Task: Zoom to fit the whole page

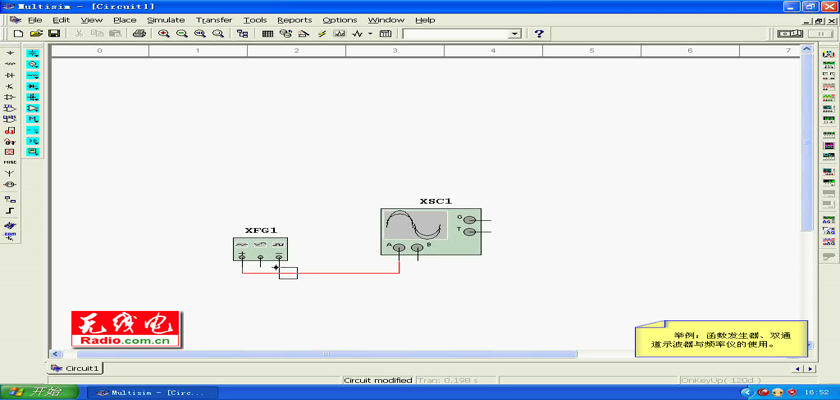Action: pos(218,34)
